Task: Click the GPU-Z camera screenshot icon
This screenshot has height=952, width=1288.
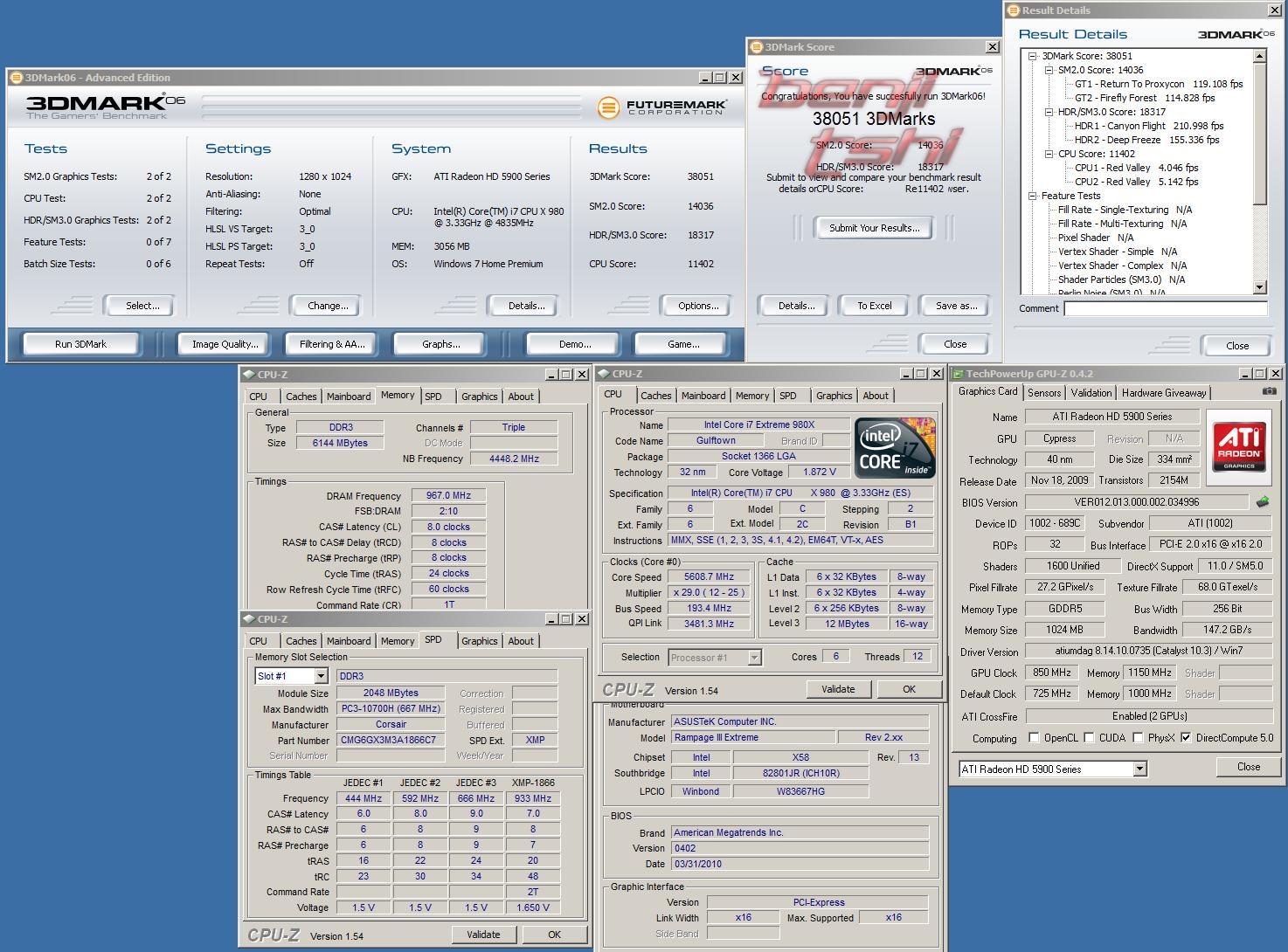Action: point(1269,391)
